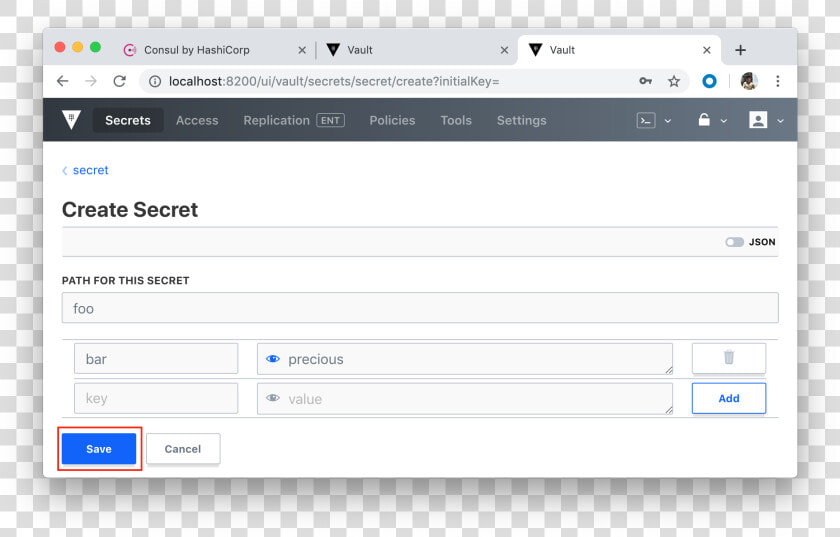
Task: Delete the bar row with trash icon
Action: click(x=729, y=358)
